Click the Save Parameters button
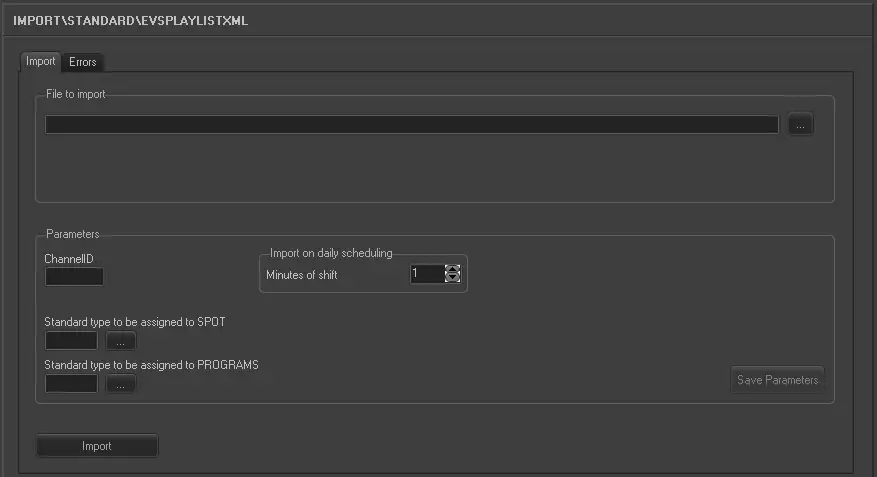 tap(777, 380)
